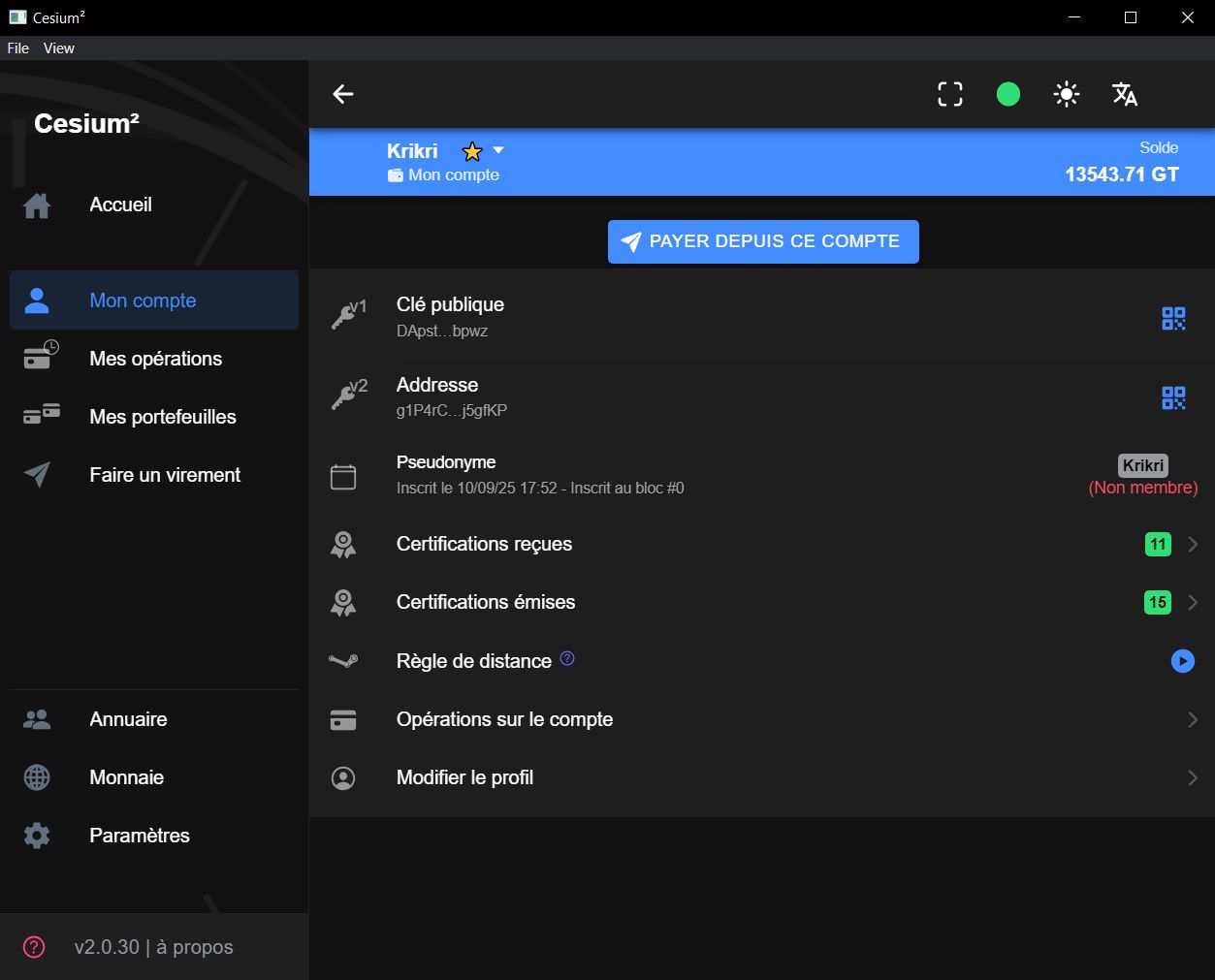The width and height of the screenshot is (1215, 980).
Task: Open version and à propos link
Action: click(153, 947)
